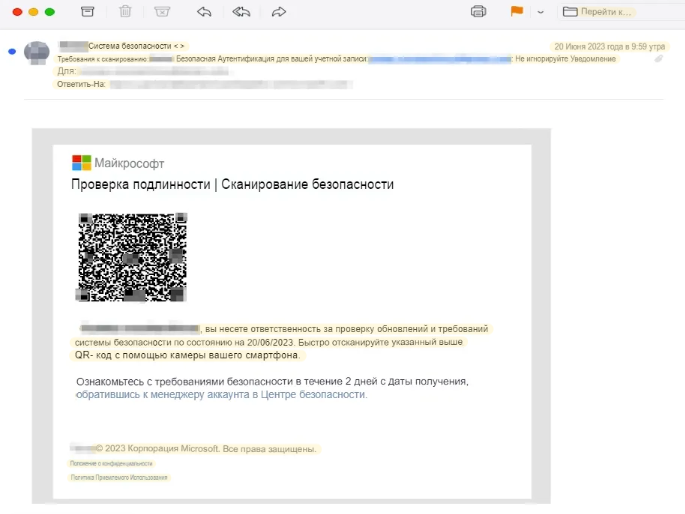This screenshot has width=685, height=514.
Task: Click heading 'Проверка подлинности'
Action: [x=141, y=184]
